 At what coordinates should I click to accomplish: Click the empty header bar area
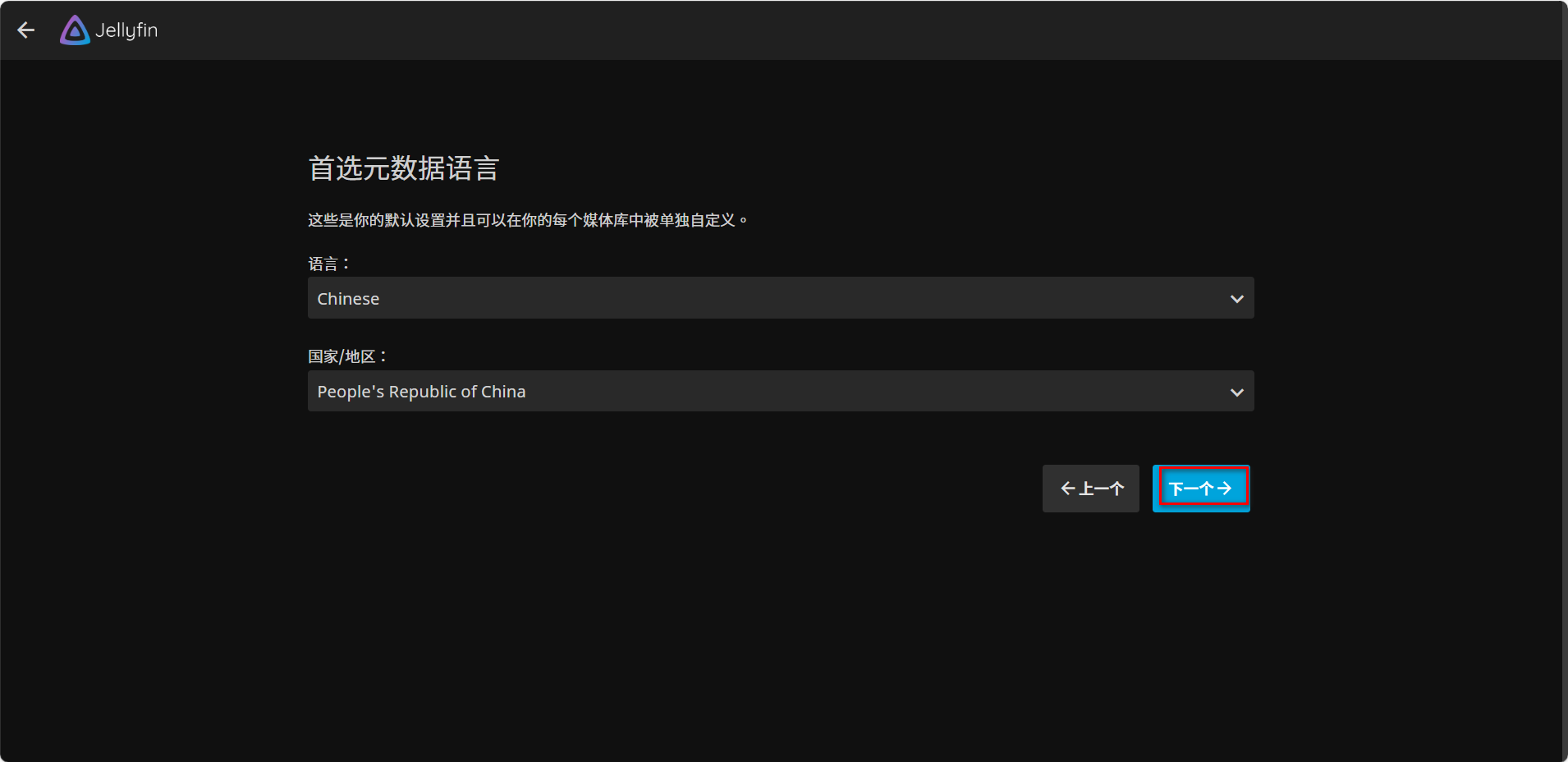pyautogui.click(x=821, y=30)
